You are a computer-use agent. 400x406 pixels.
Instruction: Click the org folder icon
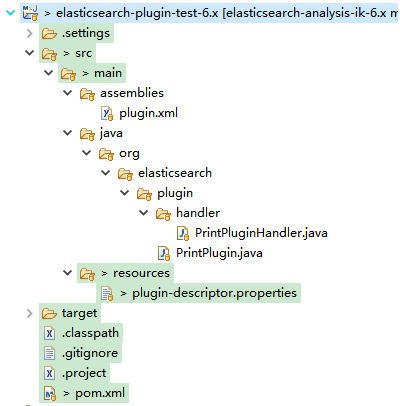click(x=106, y=154)
